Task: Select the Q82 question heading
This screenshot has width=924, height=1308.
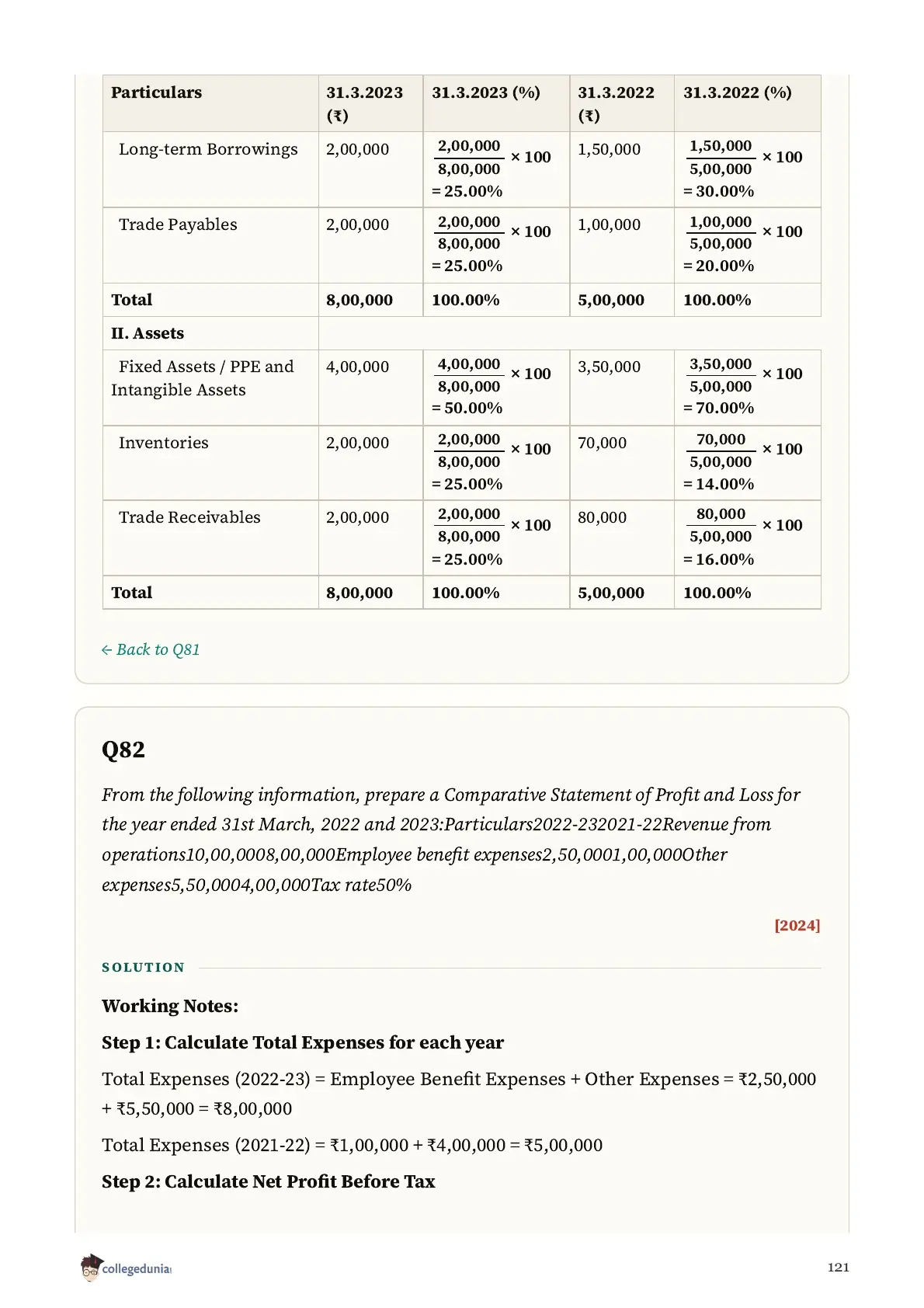Action: pos(123,750)
